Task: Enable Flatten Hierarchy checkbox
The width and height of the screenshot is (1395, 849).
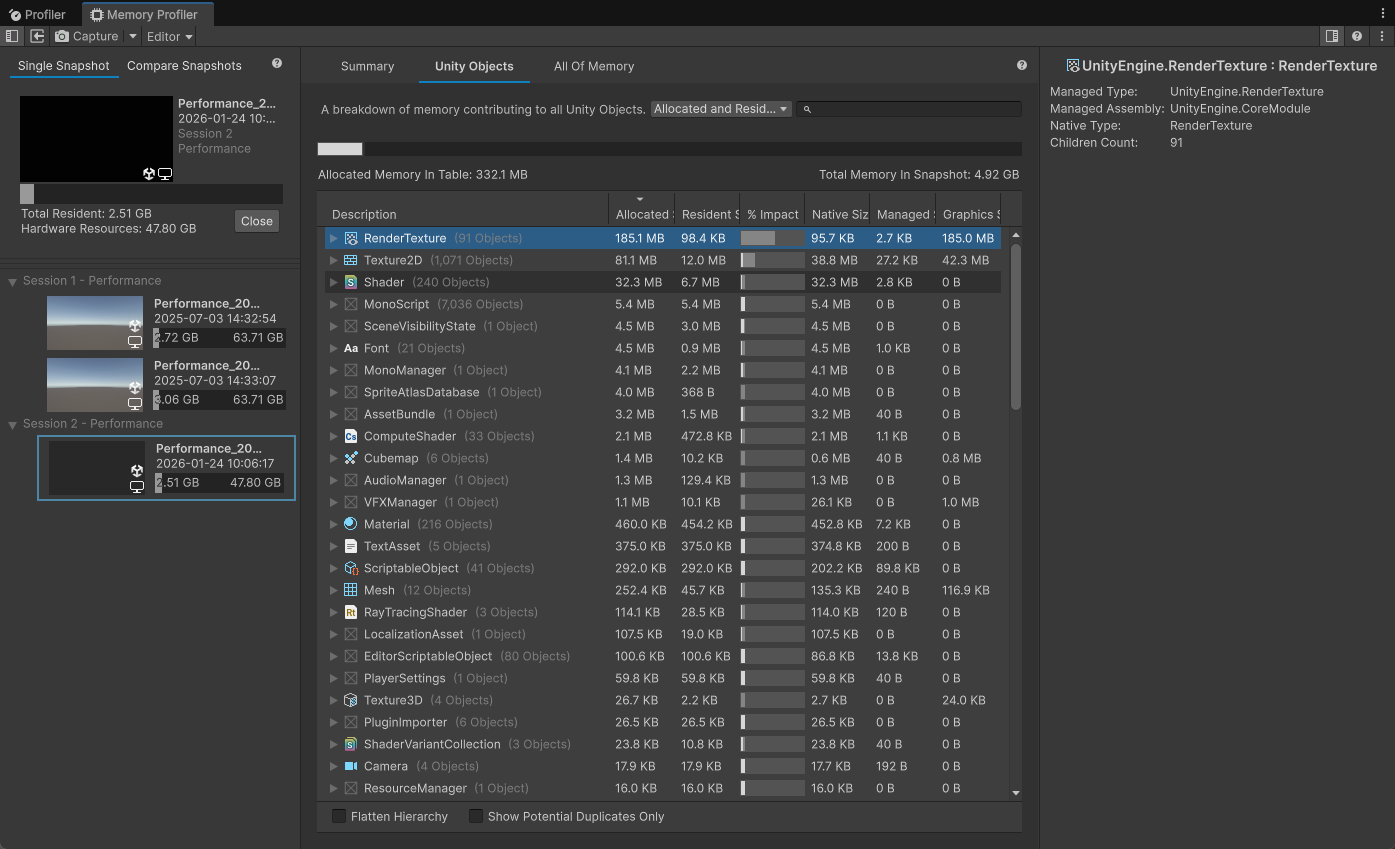Action: click(x=339, y=816)
